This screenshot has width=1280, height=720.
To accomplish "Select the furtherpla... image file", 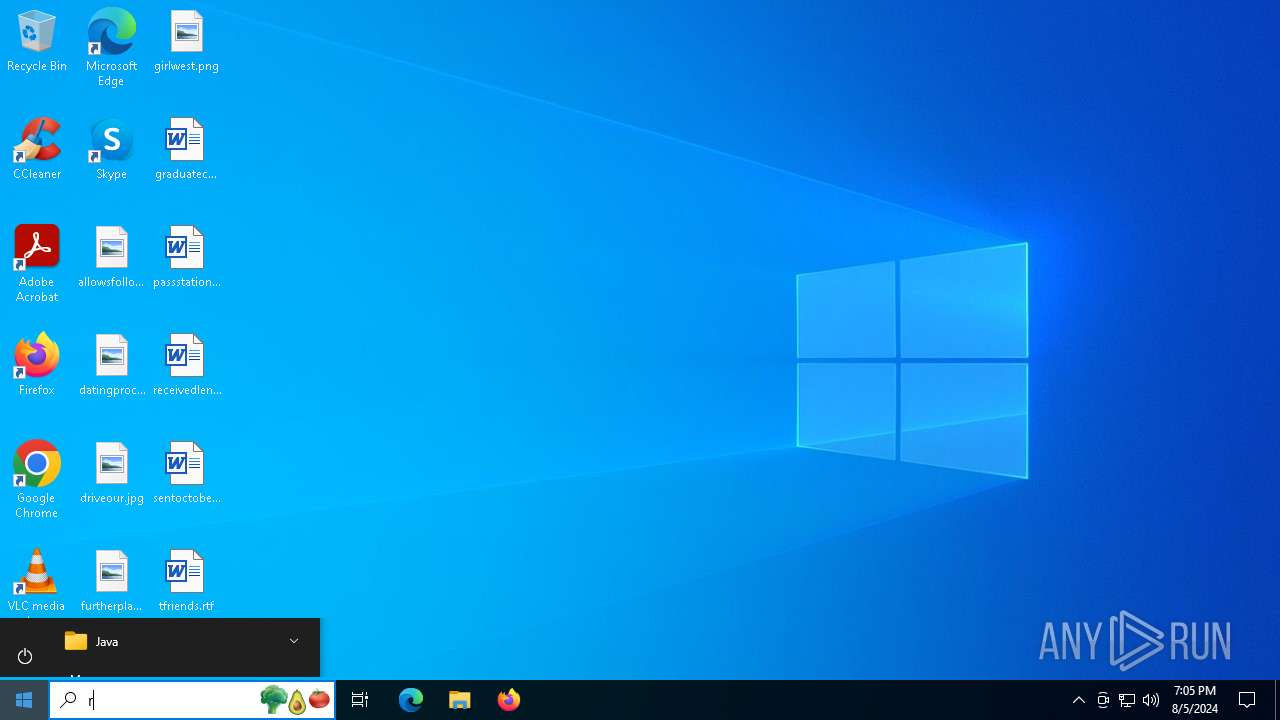I will (x=111, y=582).
